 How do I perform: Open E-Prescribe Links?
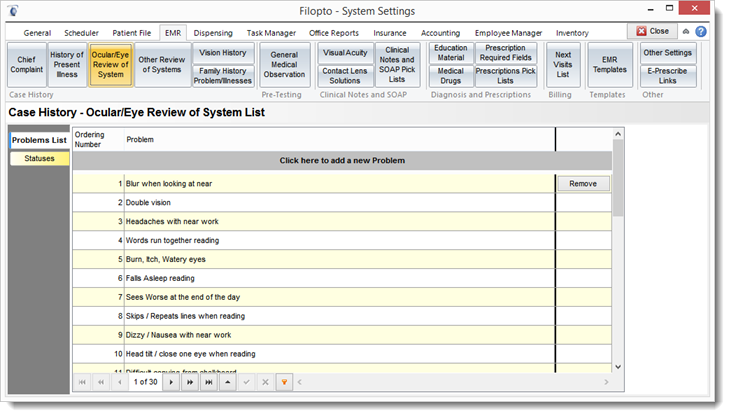668,76
